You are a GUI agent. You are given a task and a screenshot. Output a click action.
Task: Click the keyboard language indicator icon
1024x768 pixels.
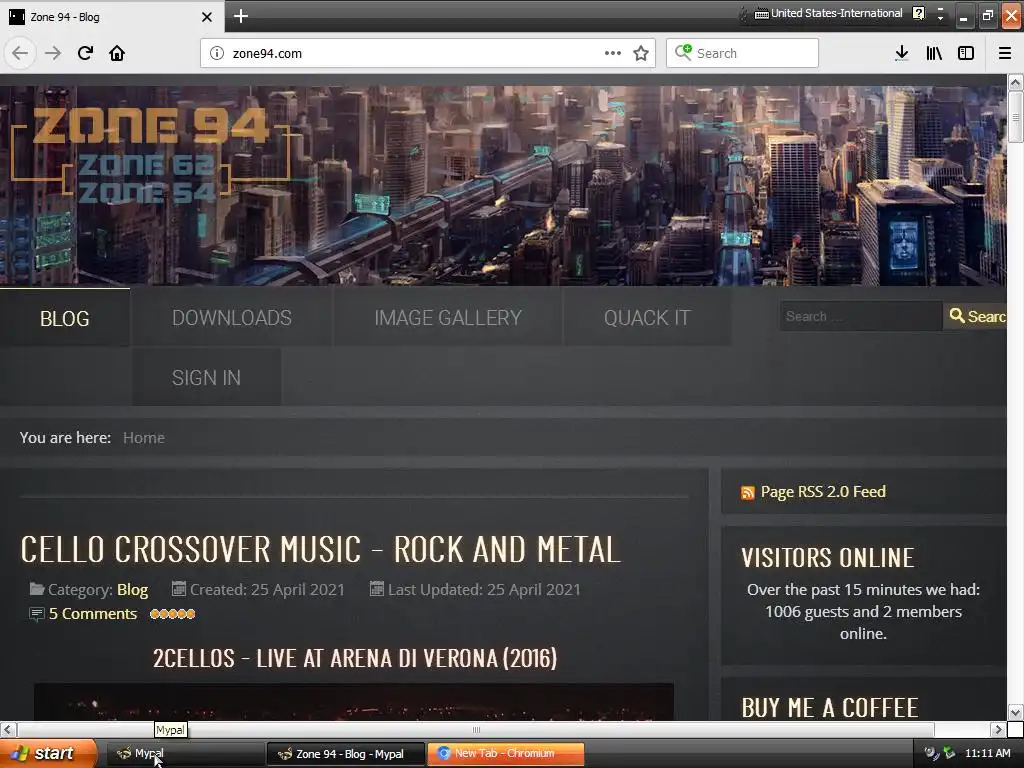pyautogui.click(x=761, y=14)
